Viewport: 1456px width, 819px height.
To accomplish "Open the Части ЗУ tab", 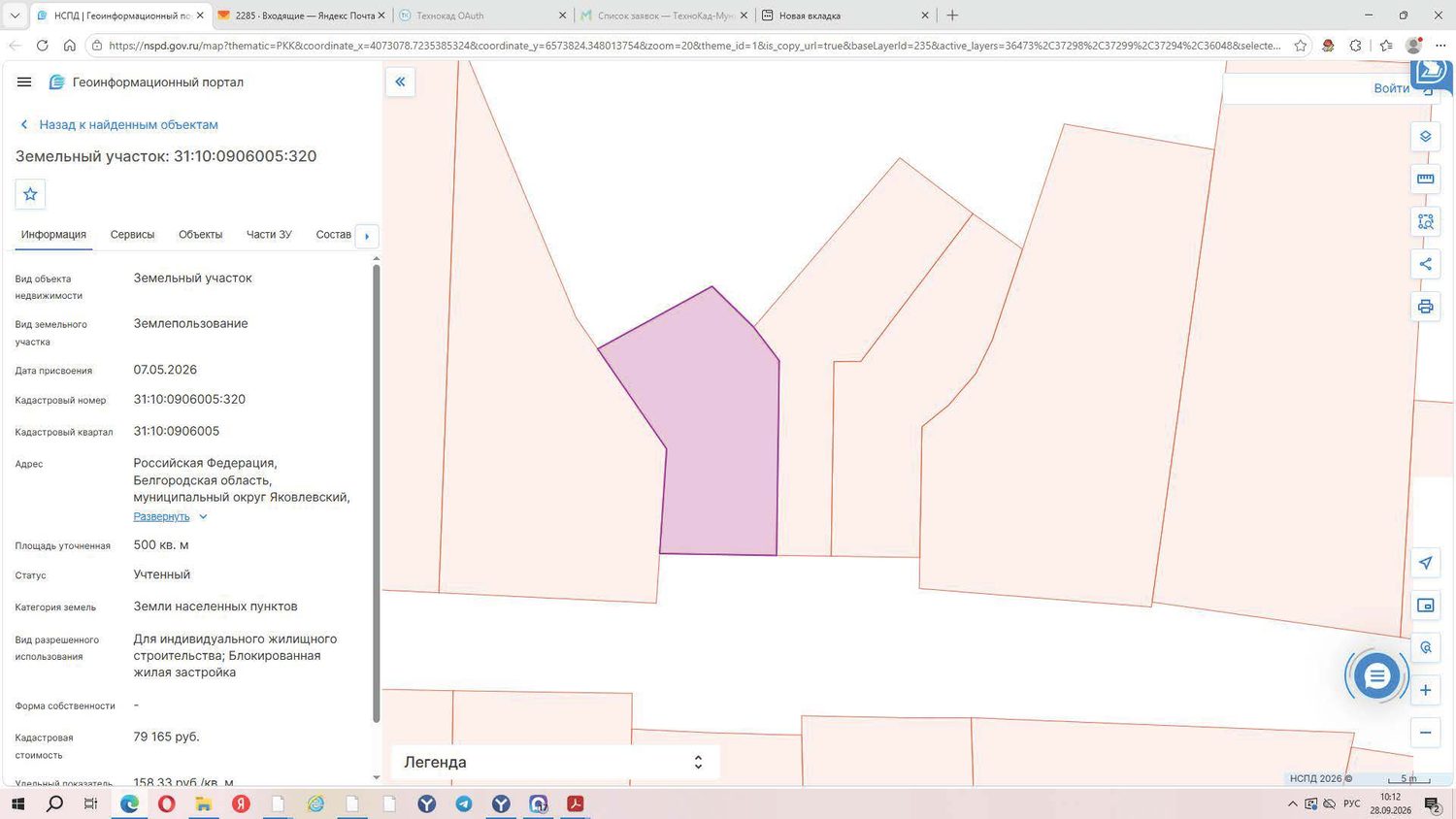I will (x=269, y=235).
